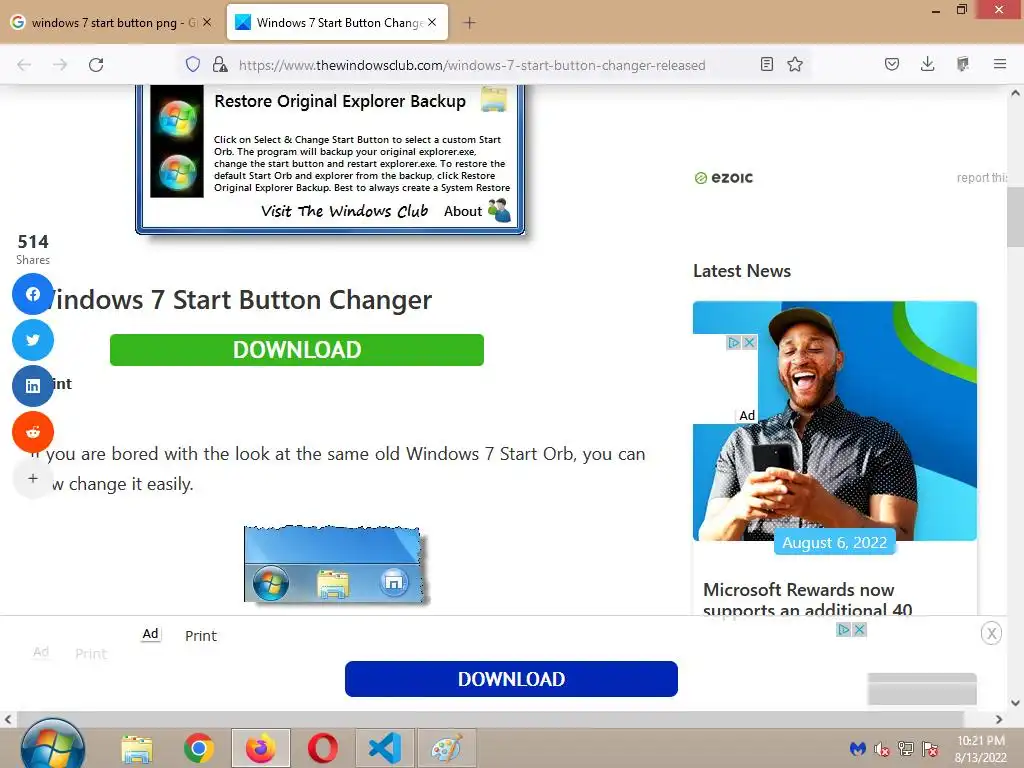Click the August 6, 2022 date label
Viewport: 1024px width, 768px height.
pos(835,543)
